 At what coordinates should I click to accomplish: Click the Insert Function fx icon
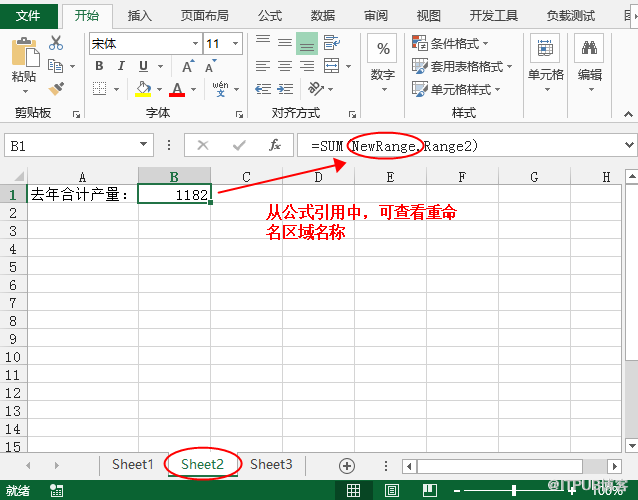pyautogui.click(x=274, y=145)
